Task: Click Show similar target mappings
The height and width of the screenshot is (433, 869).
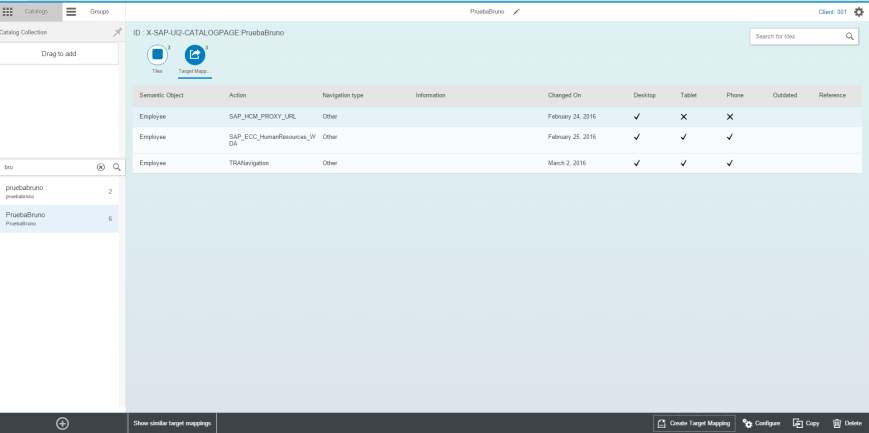Action: (172, 423)
